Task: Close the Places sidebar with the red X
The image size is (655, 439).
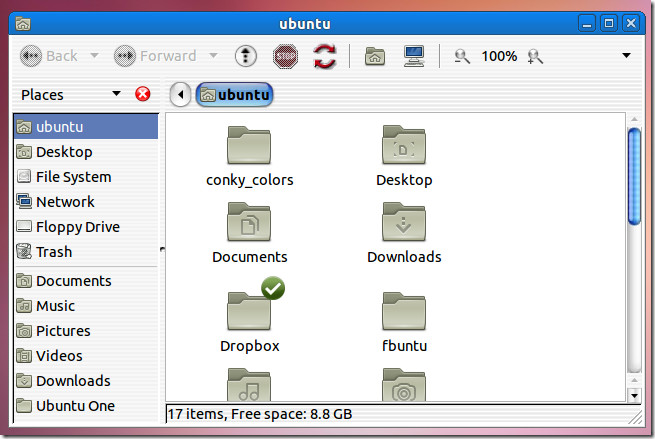Action: click(x=143, y=94)
